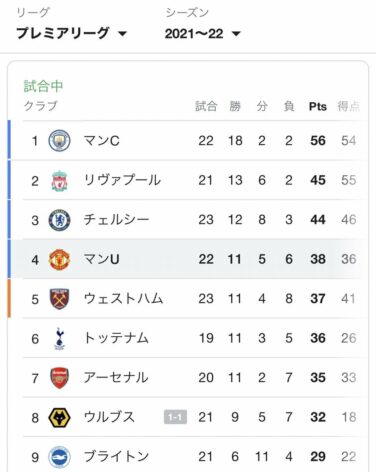Open the リーグ プレミアリーグ dropdown
This screenshot has width=376, height=472.
click(x=71, y=33)
